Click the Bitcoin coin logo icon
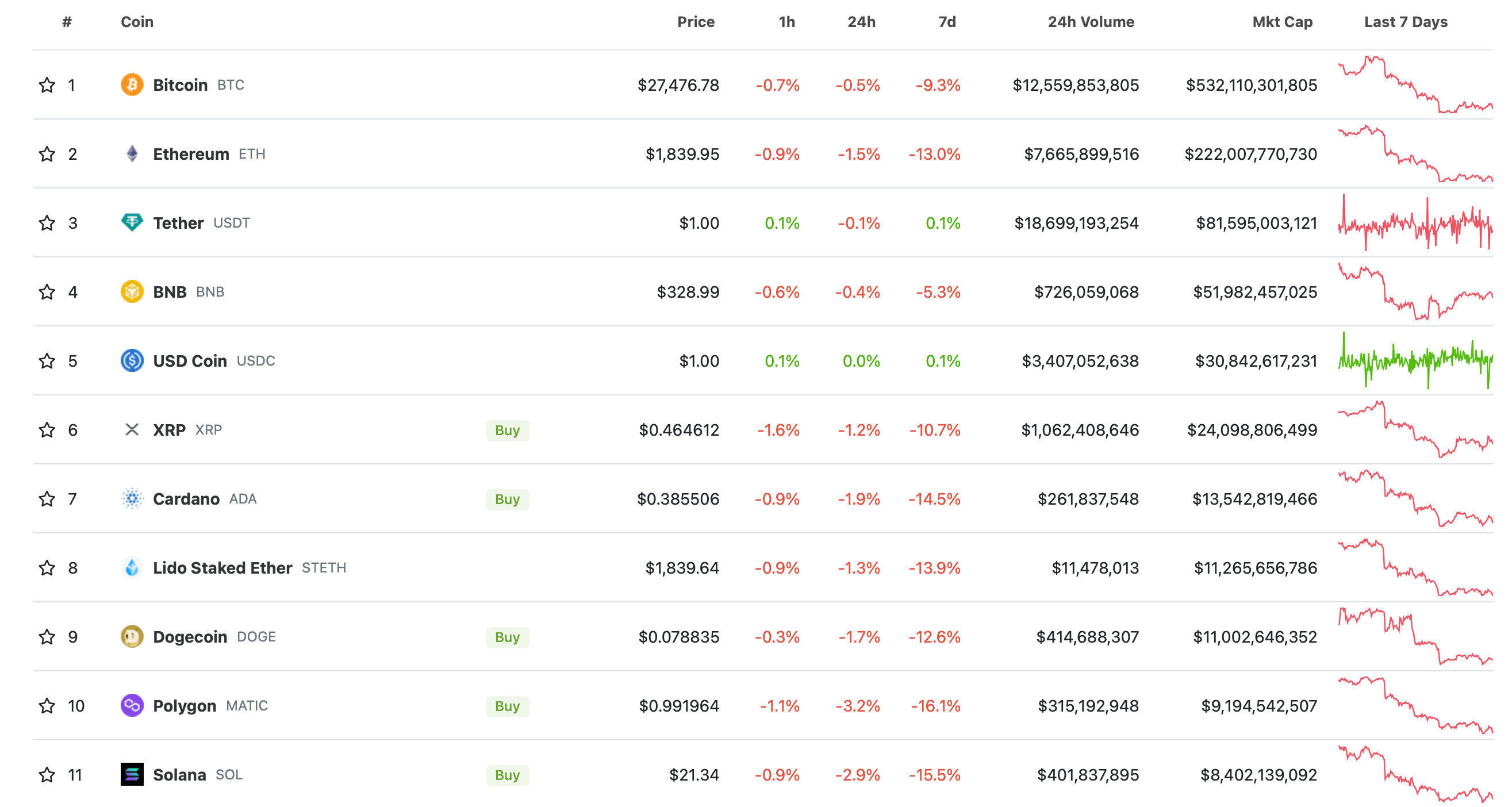This screenshot has height=807, width=1512. [132, 84]
